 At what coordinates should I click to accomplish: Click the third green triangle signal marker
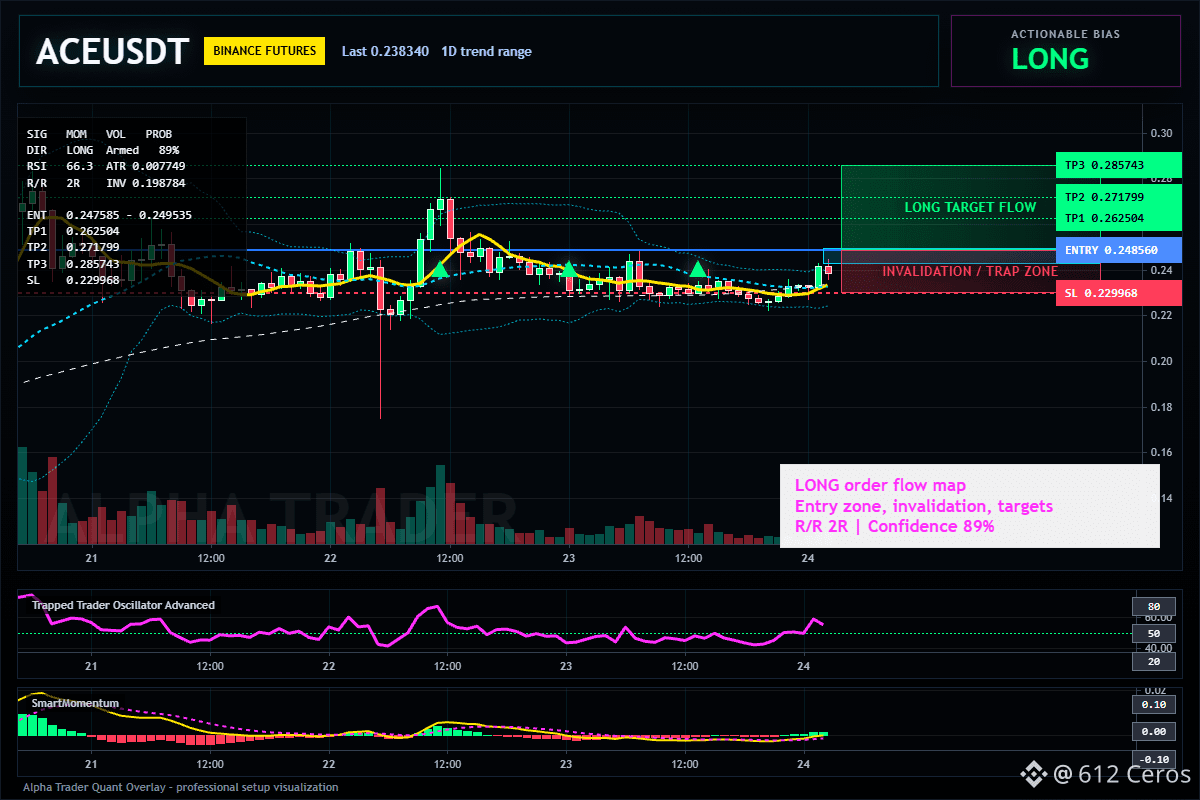coord(698,268)
